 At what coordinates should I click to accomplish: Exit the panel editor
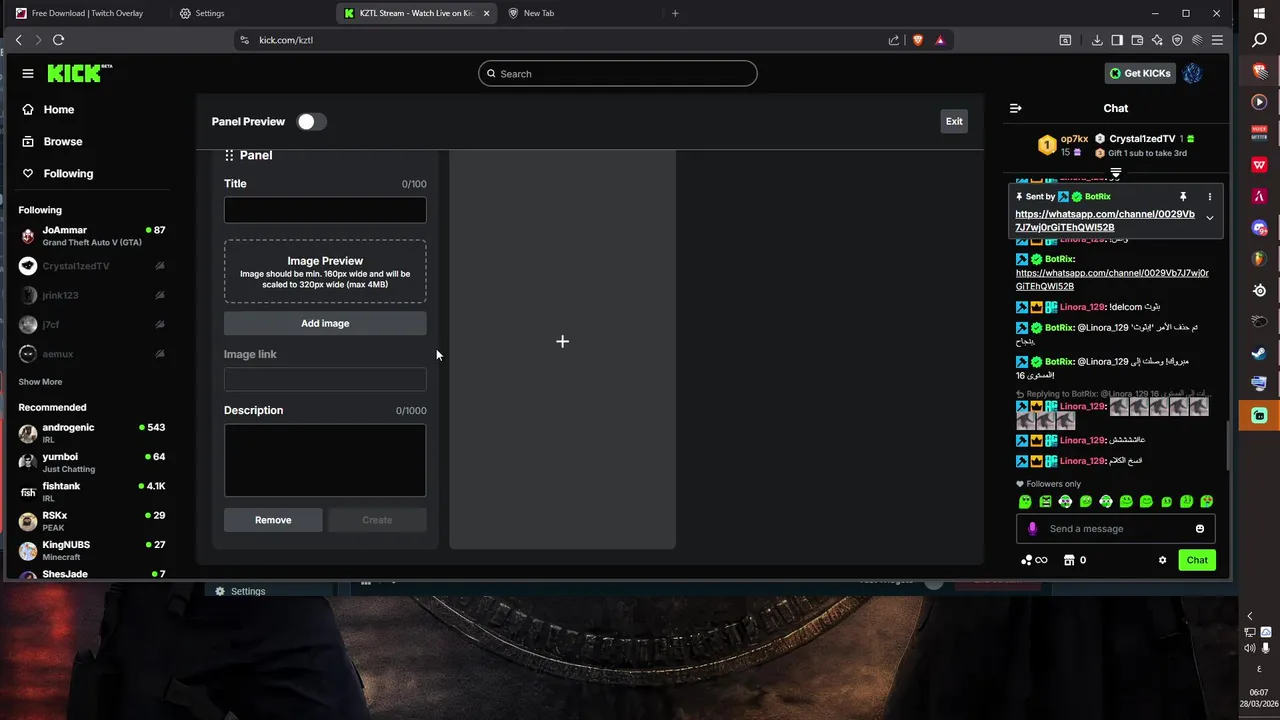(954, 121)
